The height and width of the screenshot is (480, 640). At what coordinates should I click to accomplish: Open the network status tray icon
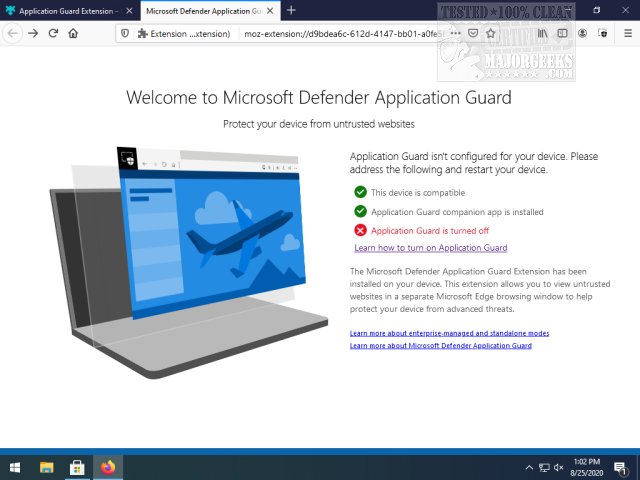pos(544,468)
